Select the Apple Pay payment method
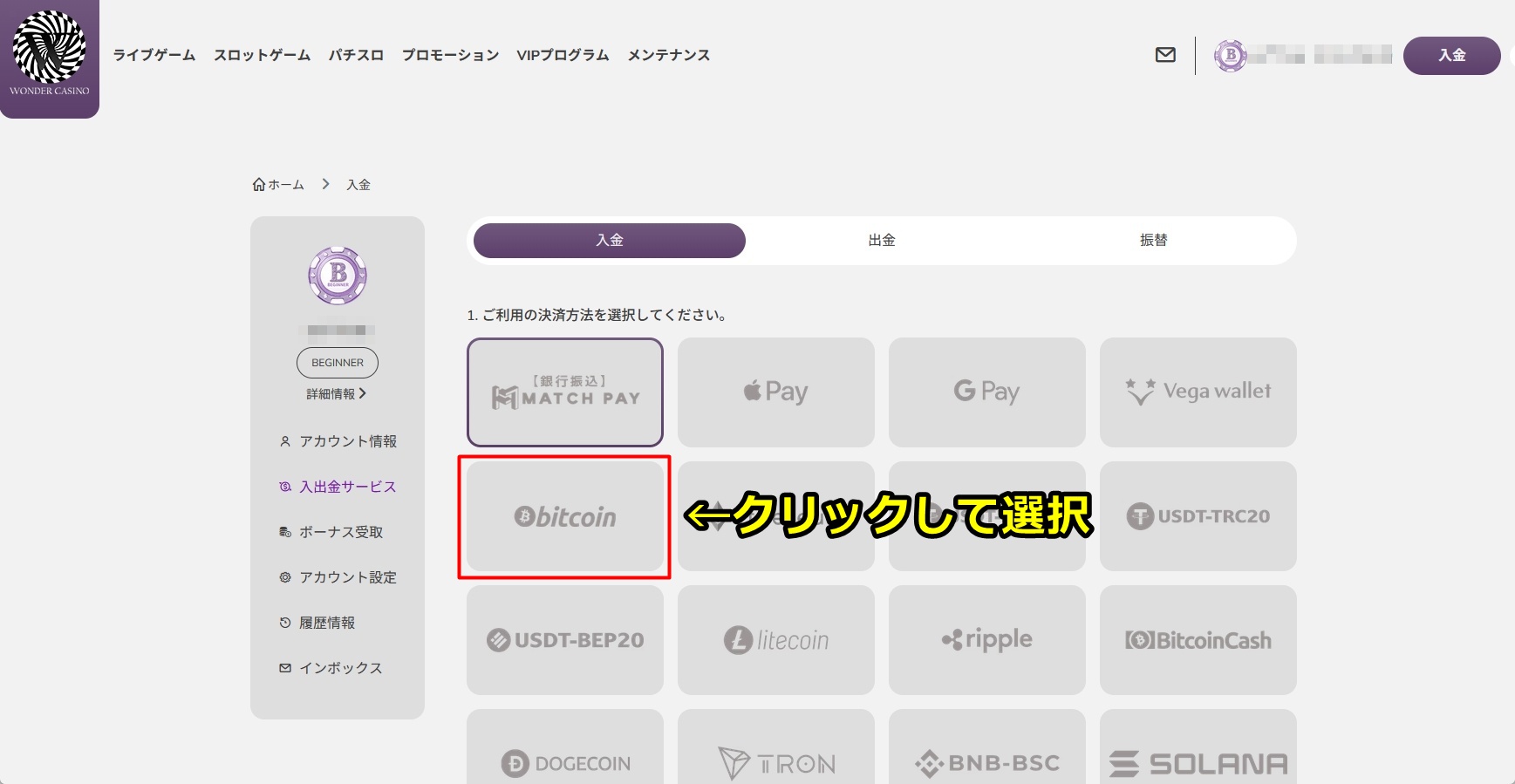Screen dimensions: 1515x784 [776, 392]
